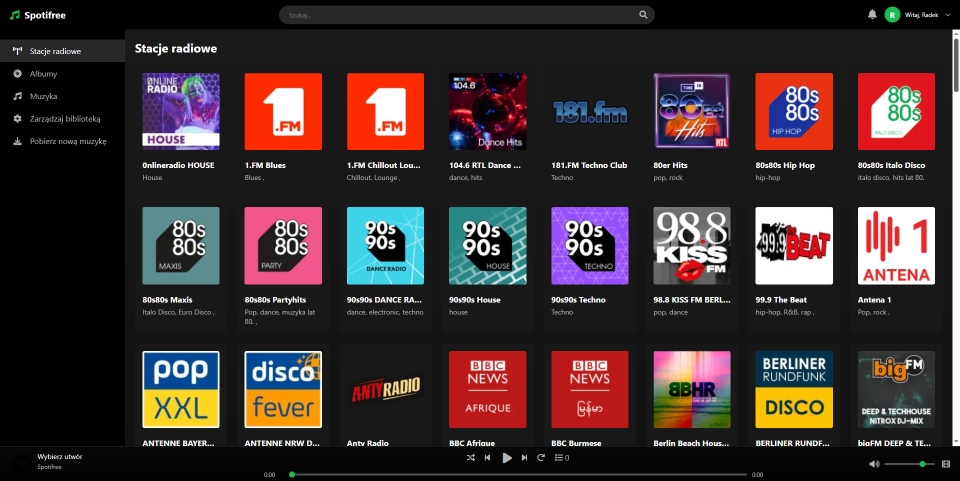The image size is (960, 481).
Task: Click the search magnifier icon
Action: click(x=643, y=15)
